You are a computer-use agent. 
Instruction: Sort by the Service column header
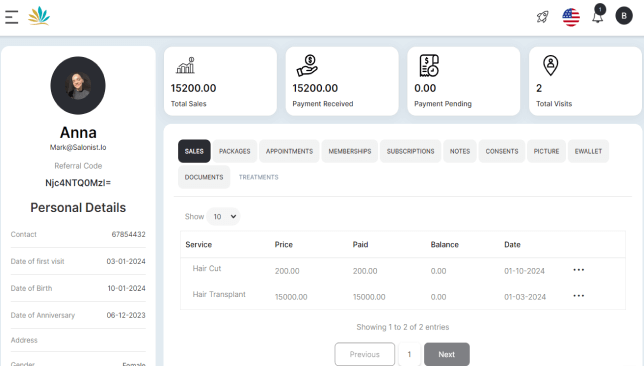(x=198, y=244)
